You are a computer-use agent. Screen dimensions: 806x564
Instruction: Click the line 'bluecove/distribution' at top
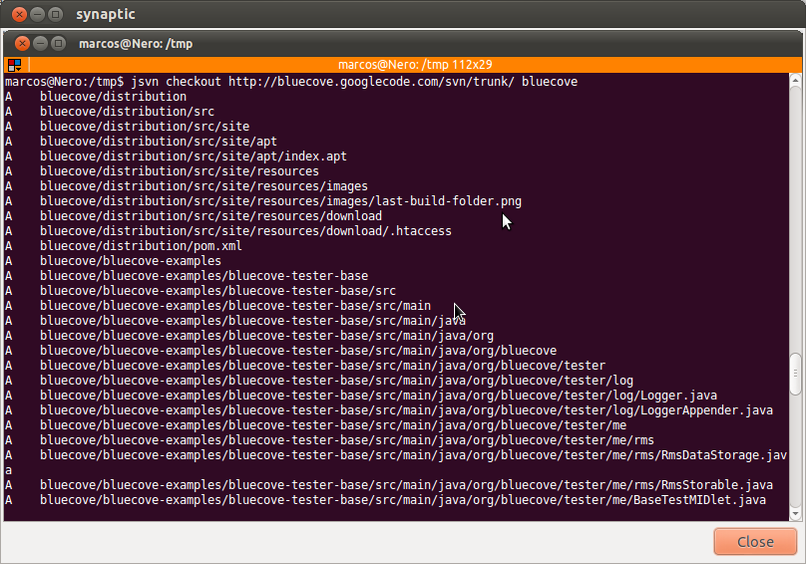(x=113, y=97)
